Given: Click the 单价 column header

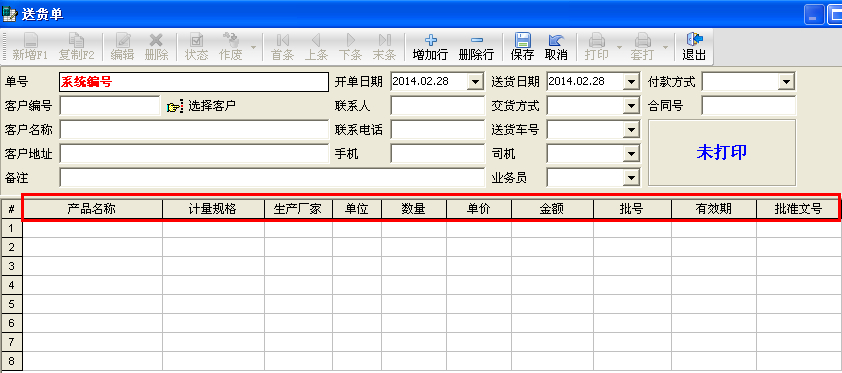Looking at the screenshot, I should tap(479, 209).
